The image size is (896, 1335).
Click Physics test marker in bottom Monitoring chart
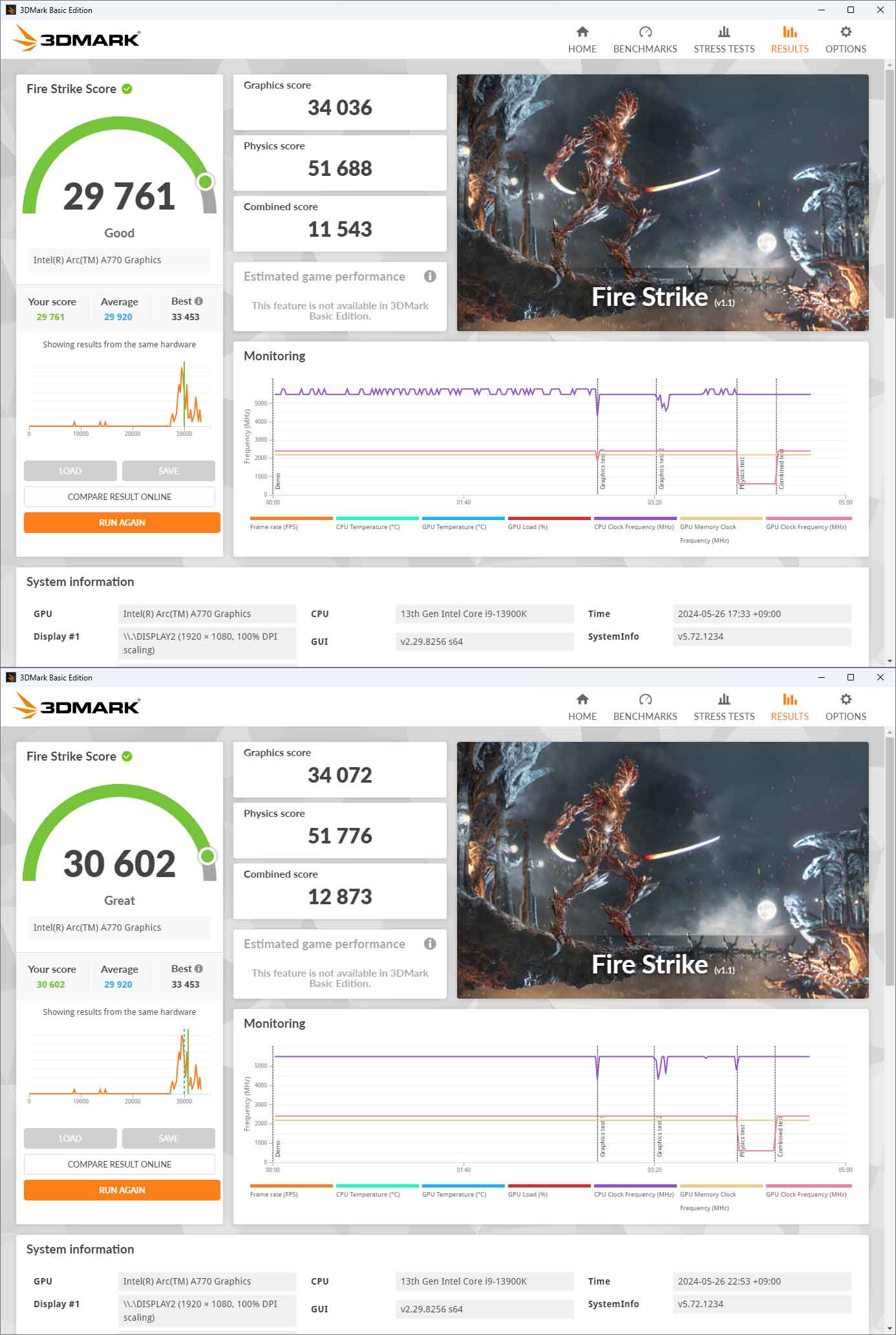(742, 1140)
